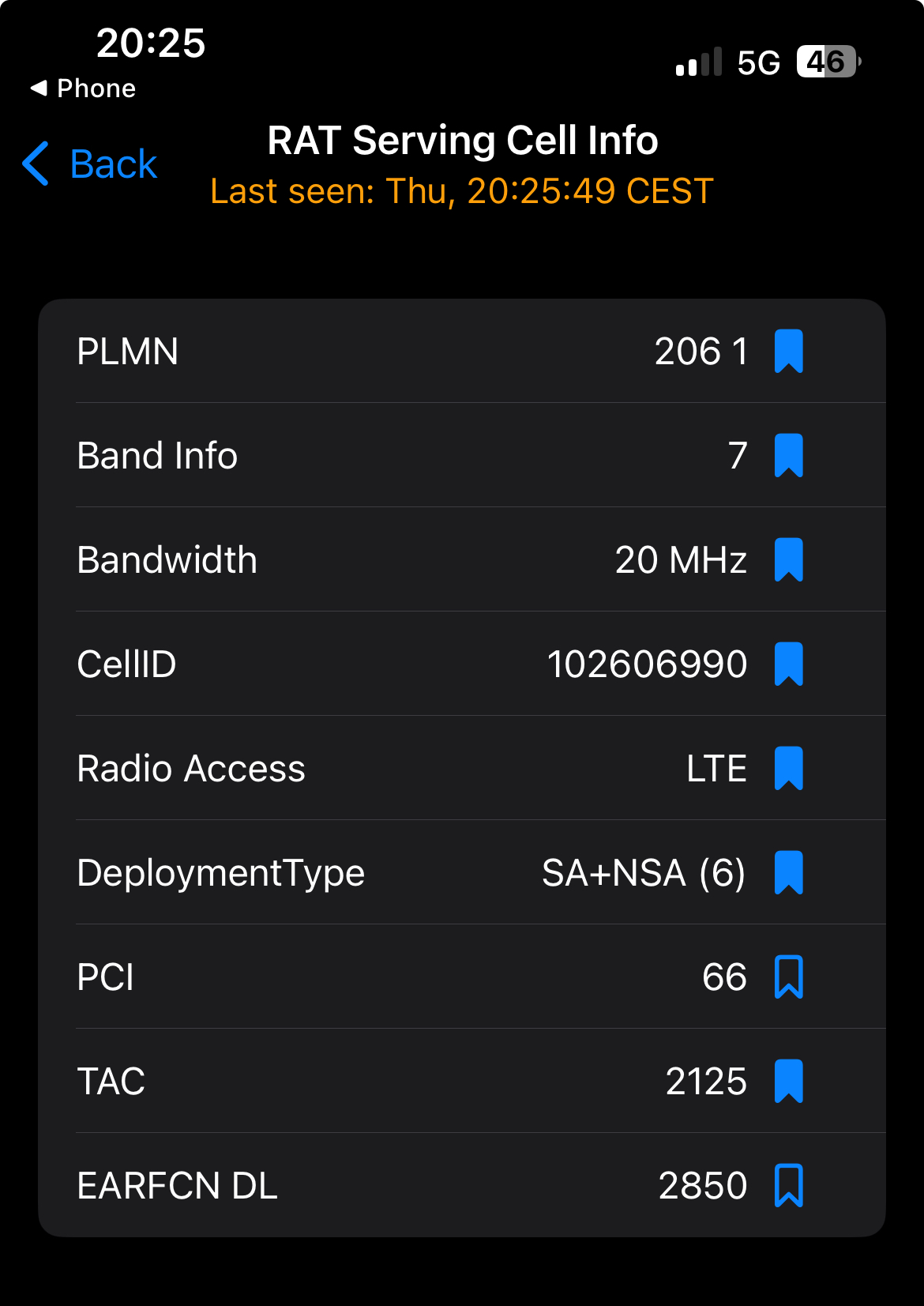The image size is (924, 1306).
Task: Tap the CellID bookmark icon
Action: [788, 664]
